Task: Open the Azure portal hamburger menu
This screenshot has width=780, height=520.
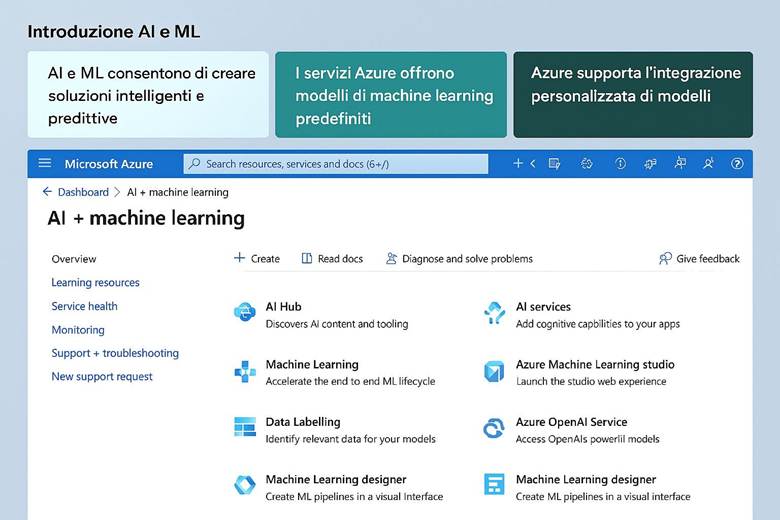Action: [x=44, y=163]
